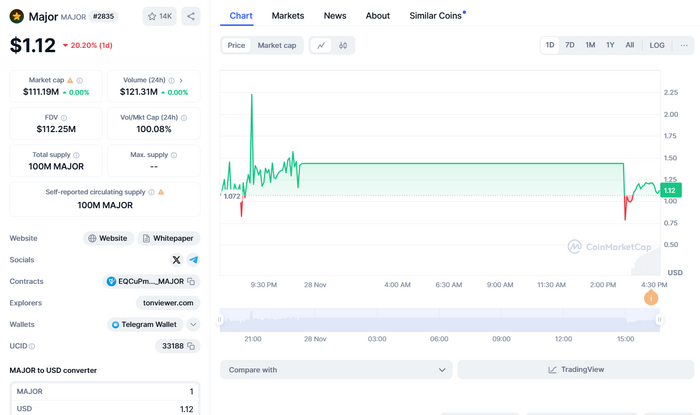
Task: Open the Whitepaper link
Action: click(x=168, y=238)
